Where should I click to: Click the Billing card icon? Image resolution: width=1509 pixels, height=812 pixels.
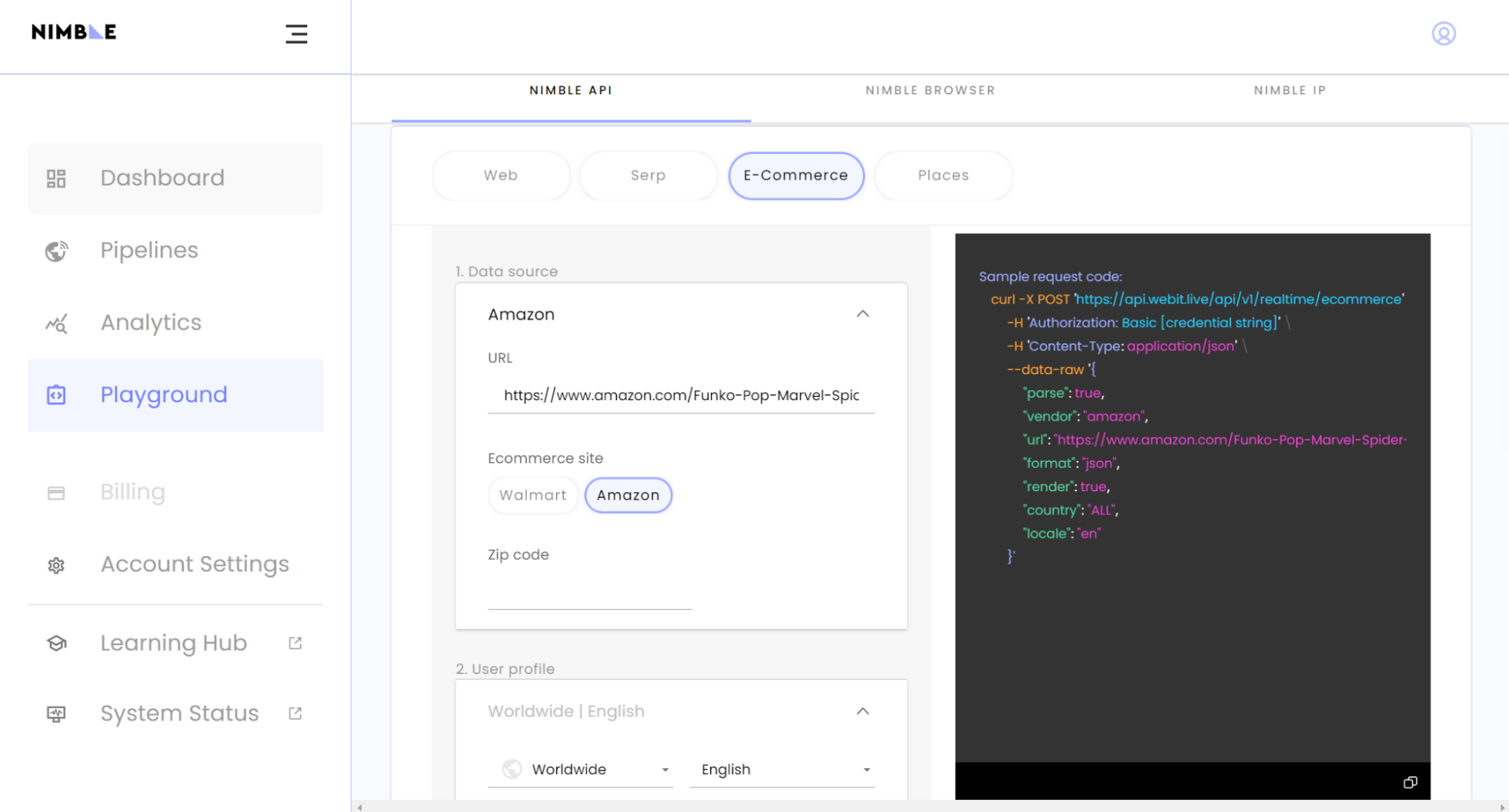click(56, 493)
